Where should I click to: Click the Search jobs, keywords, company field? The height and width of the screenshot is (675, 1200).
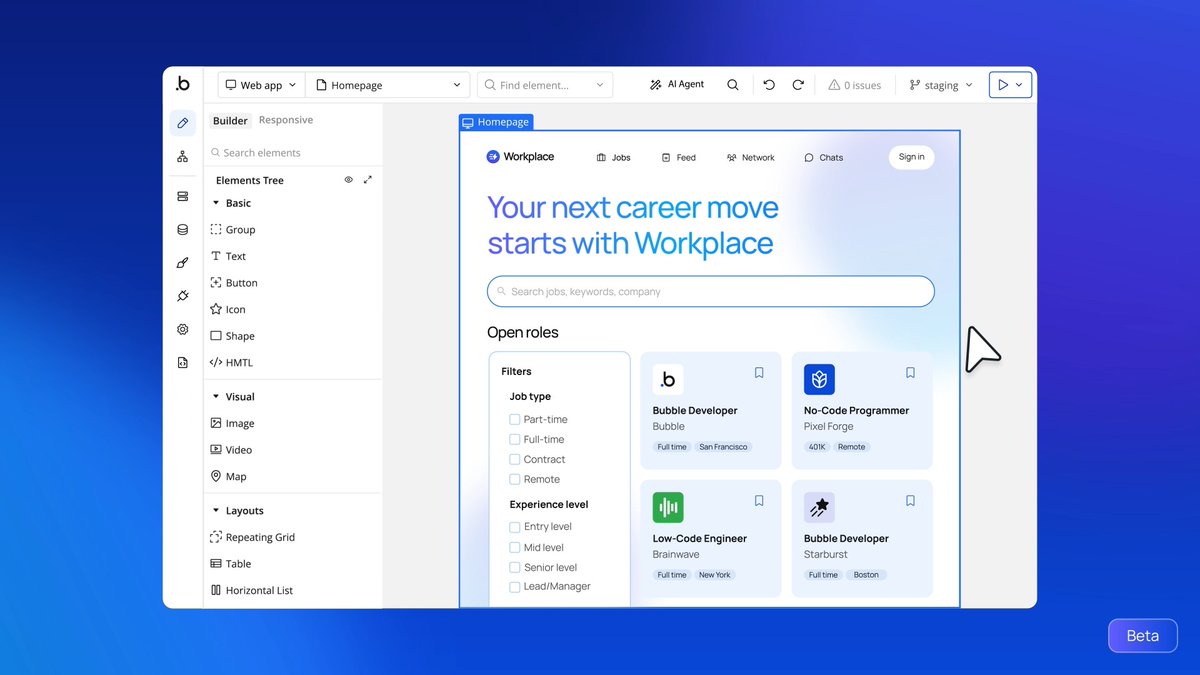pos(711,292)
